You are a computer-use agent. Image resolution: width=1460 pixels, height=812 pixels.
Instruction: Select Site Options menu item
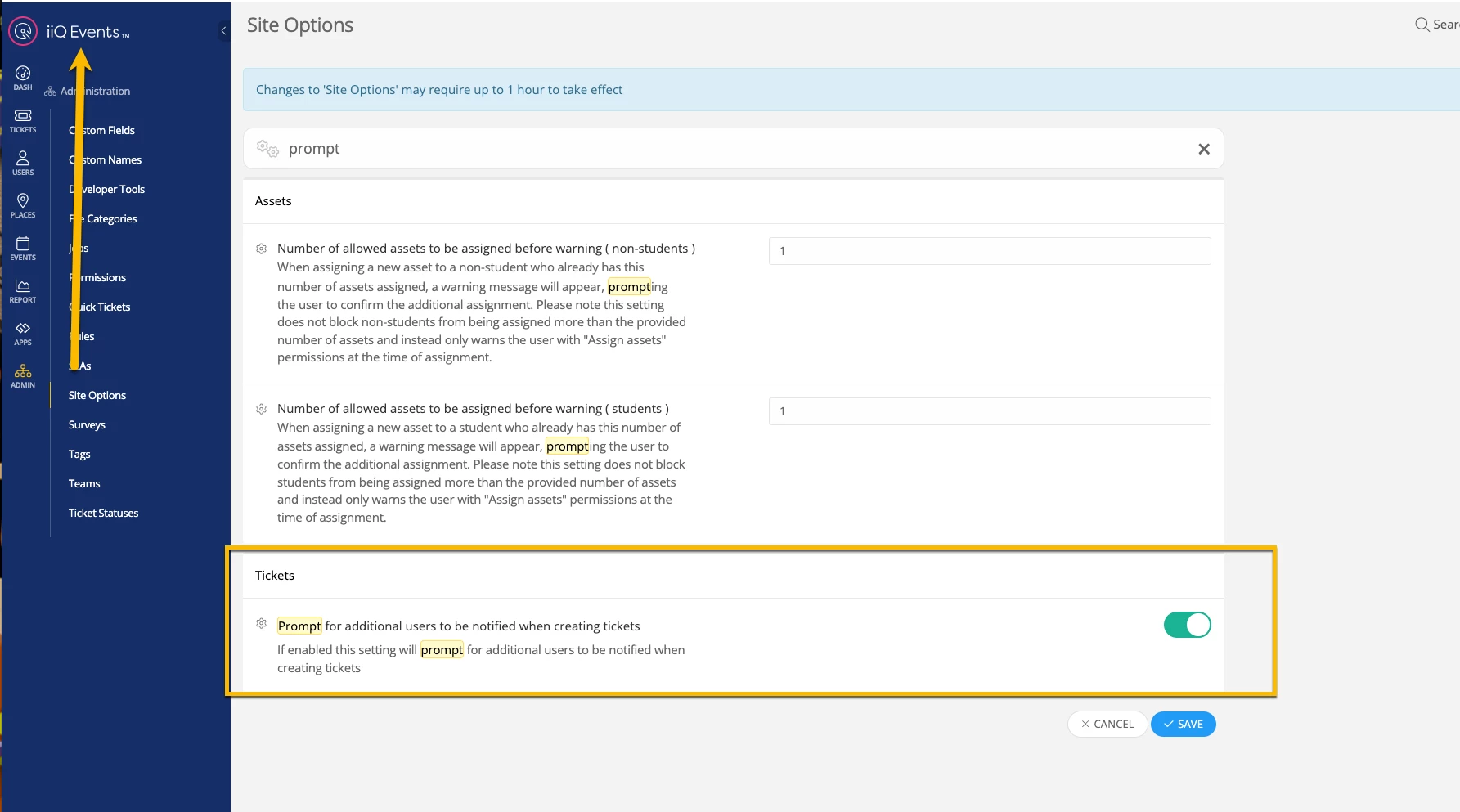click(x=97, y=395)
